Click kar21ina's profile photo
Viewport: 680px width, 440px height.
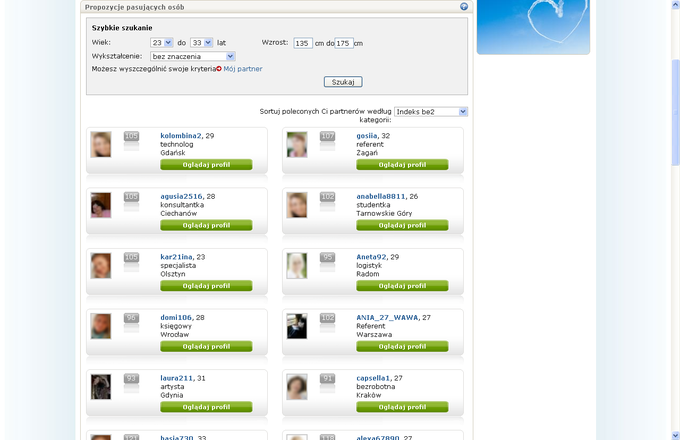click(101, 266)
